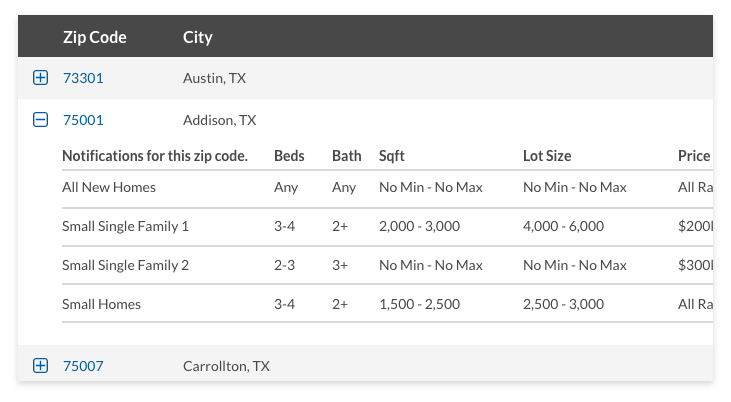The height and width of the screenshot is (402, 731).
Task: Collapse the 75001 Addison zip code row
Action: [40, 120]
